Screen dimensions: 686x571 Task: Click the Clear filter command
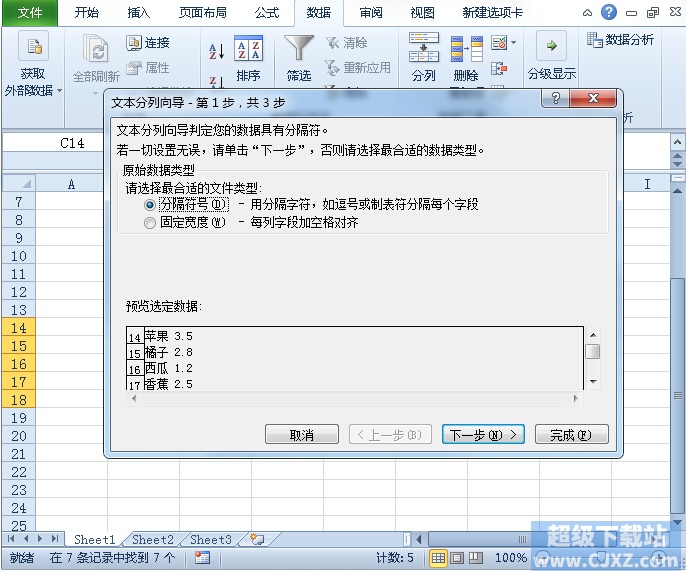click(x=346, y=43)
